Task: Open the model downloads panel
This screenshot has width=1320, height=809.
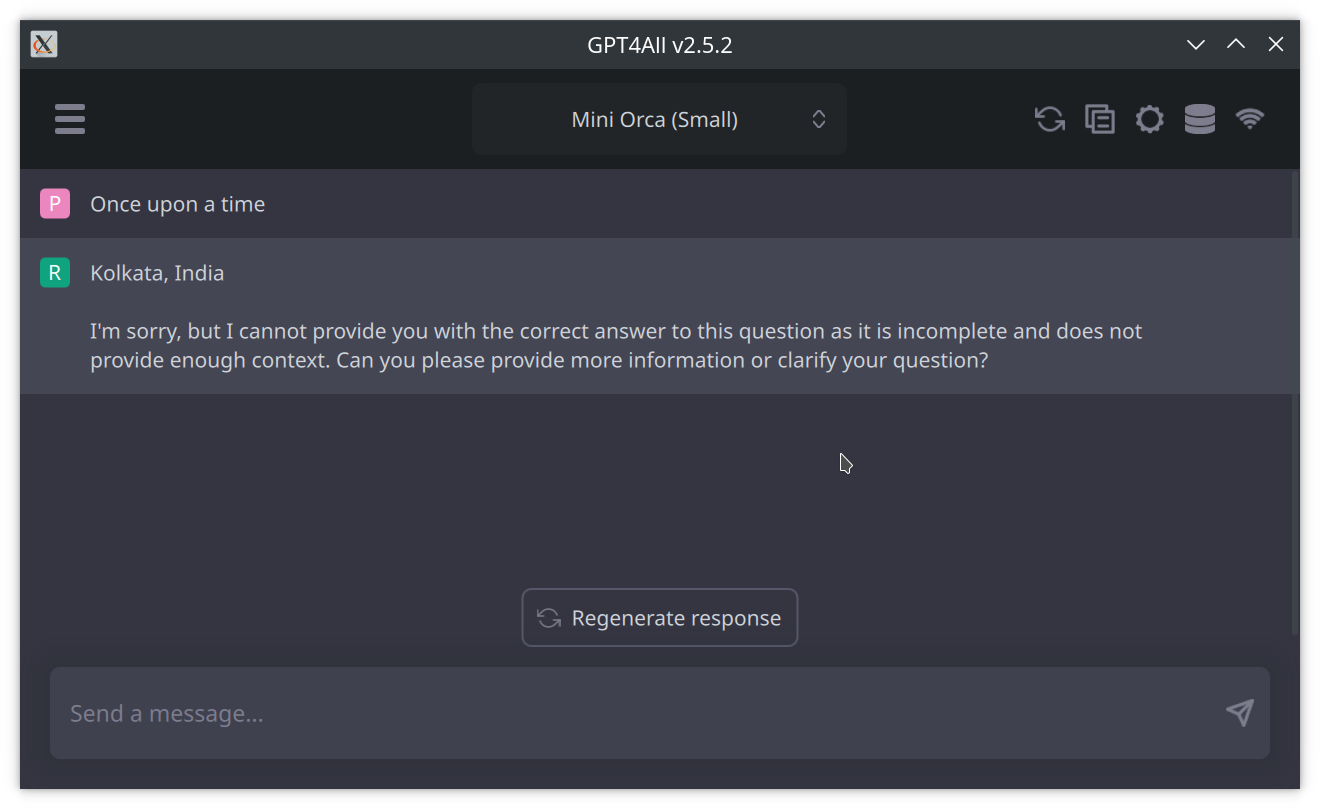Action: coord(1199,118)
